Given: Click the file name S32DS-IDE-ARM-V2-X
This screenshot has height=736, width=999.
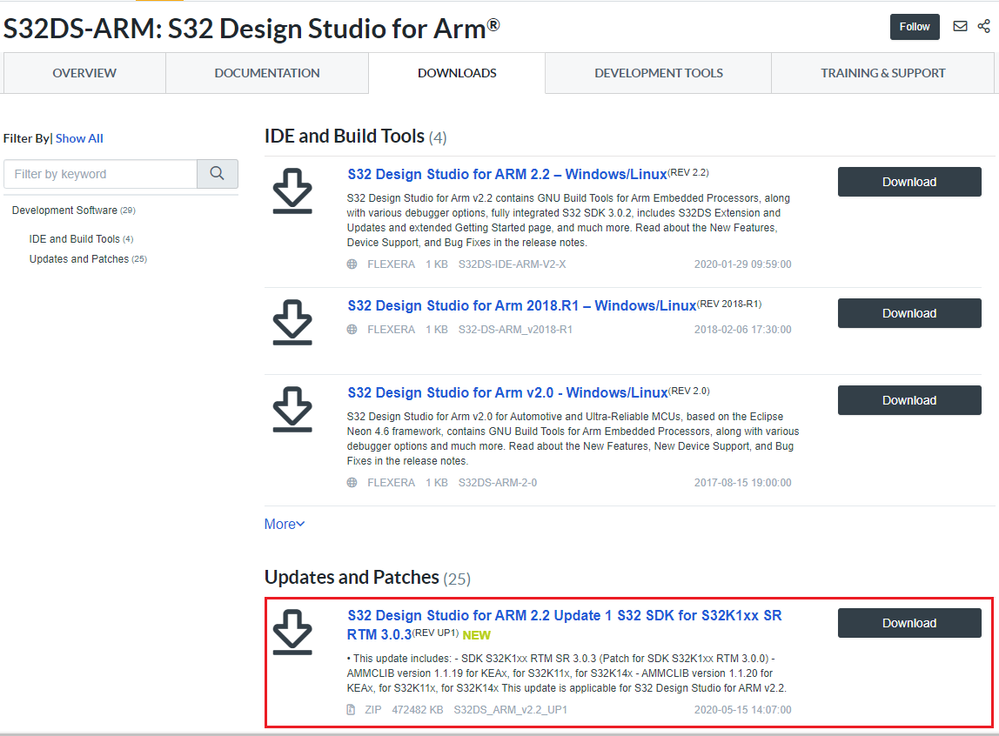Looking at the screenshot, I should pos(512,264).
